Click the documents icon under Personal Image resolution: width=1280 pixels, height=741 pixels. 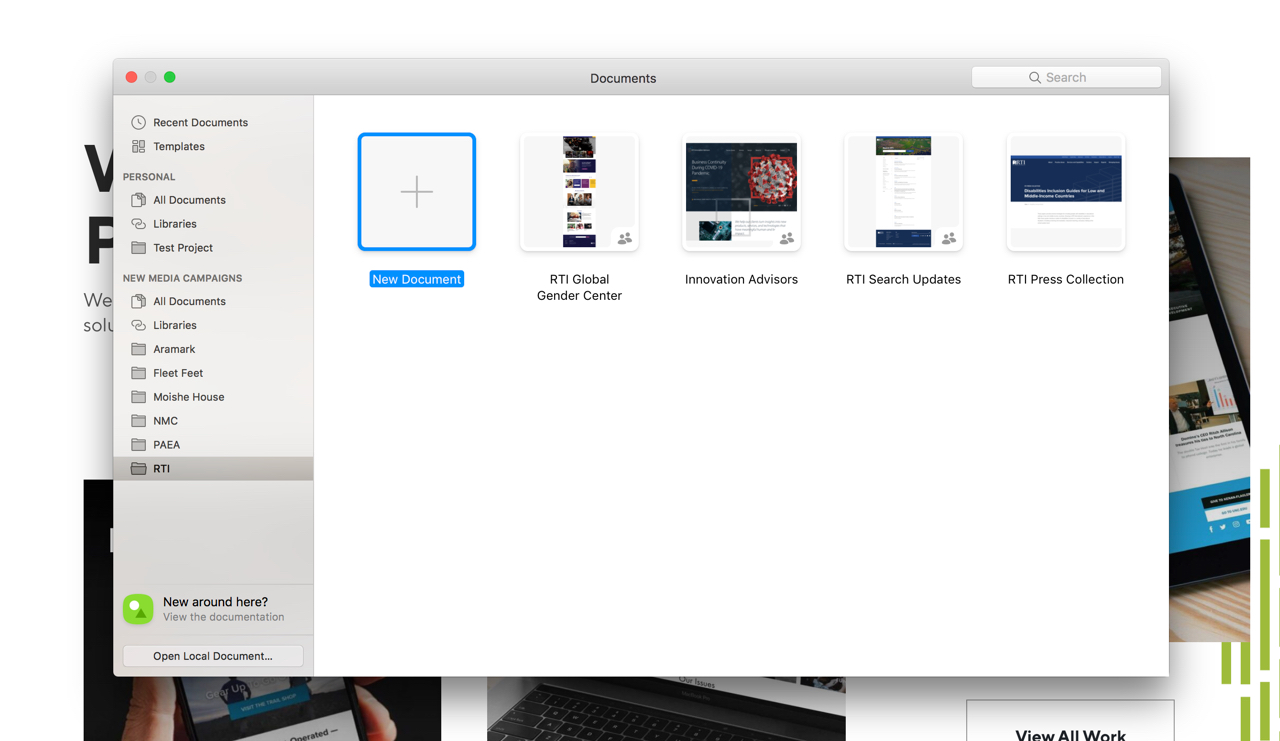[139, 200]
